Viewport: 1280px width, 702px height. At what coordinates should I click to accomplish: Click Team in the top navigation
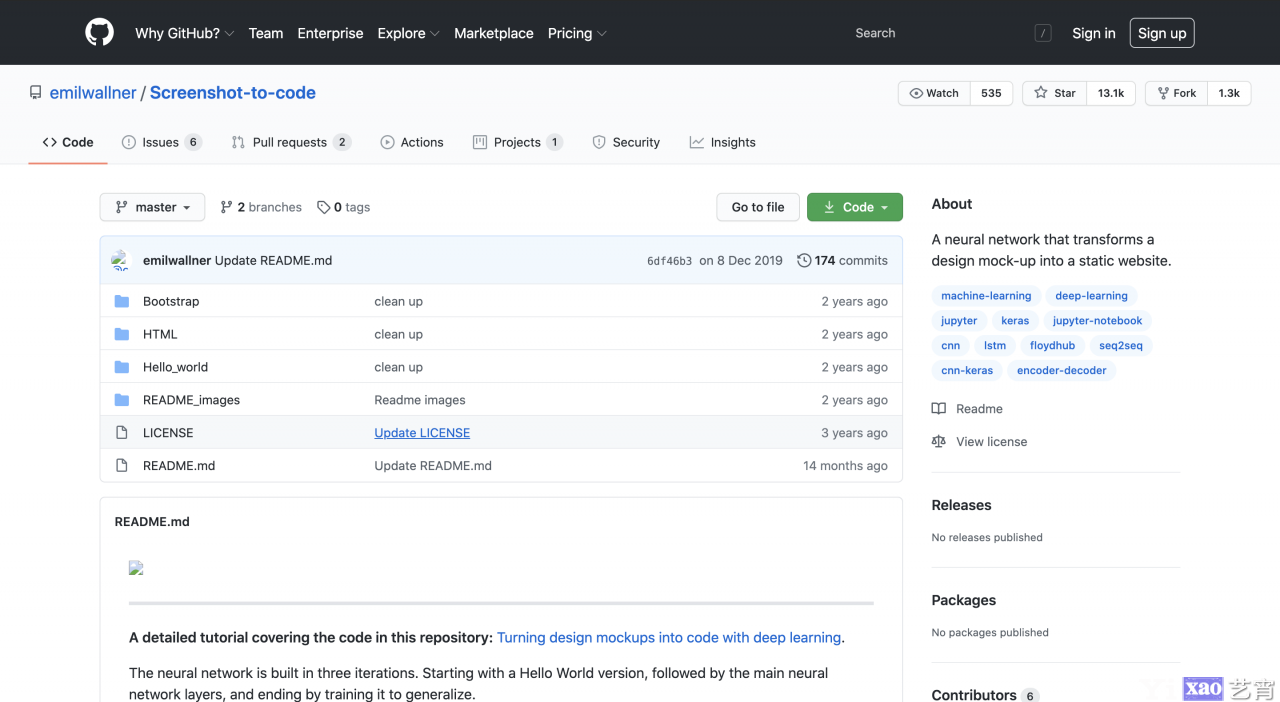coord(266,33)
